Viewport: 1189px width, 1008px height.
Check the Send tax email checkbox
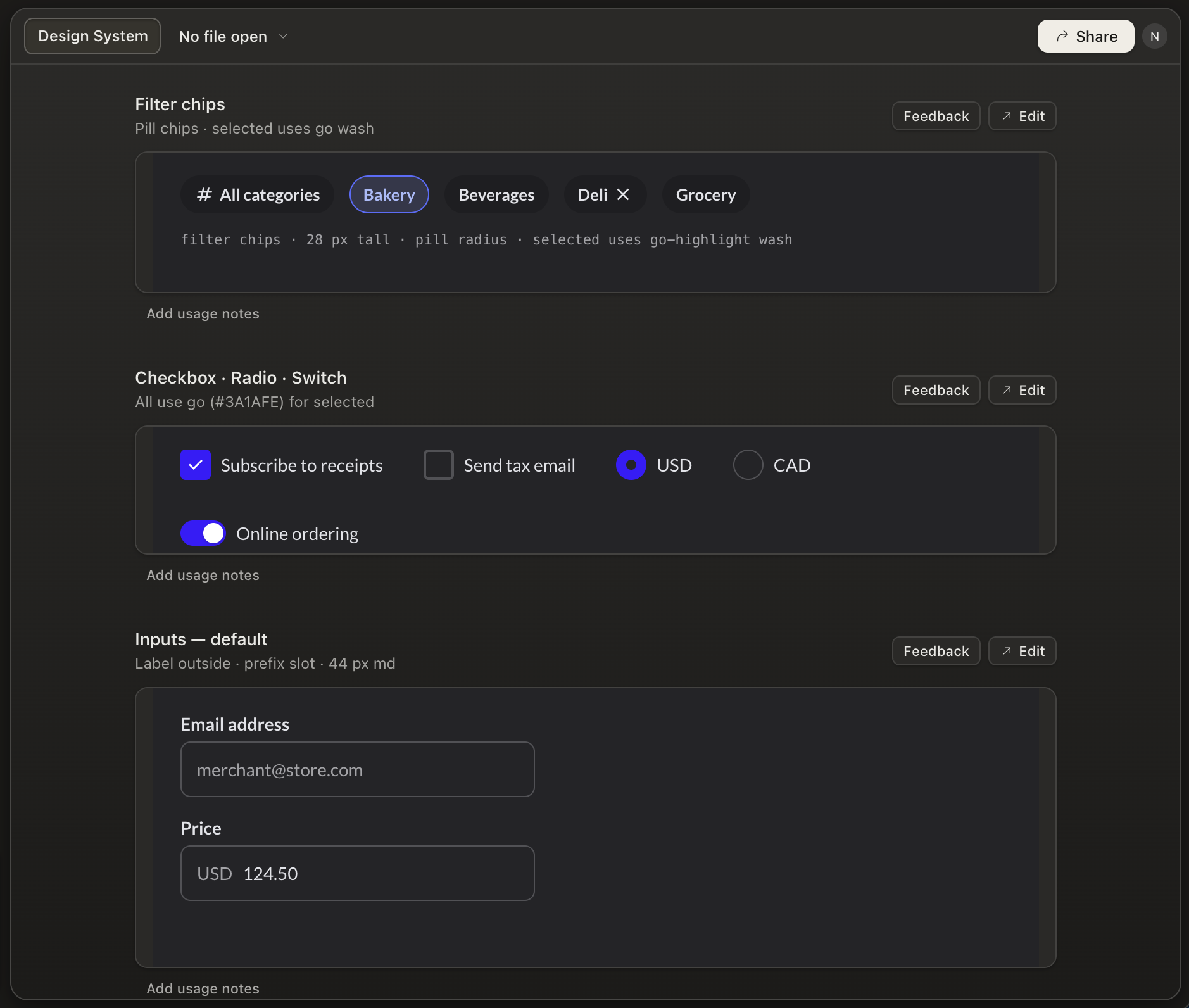click(x=438, y=465)
